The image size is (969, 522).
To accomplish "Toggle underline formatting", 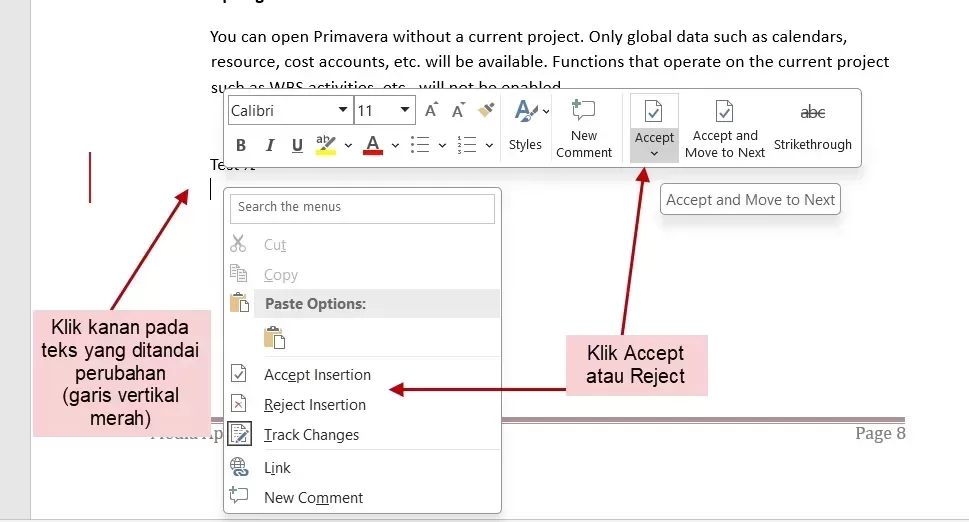I will tap(297, 146).
